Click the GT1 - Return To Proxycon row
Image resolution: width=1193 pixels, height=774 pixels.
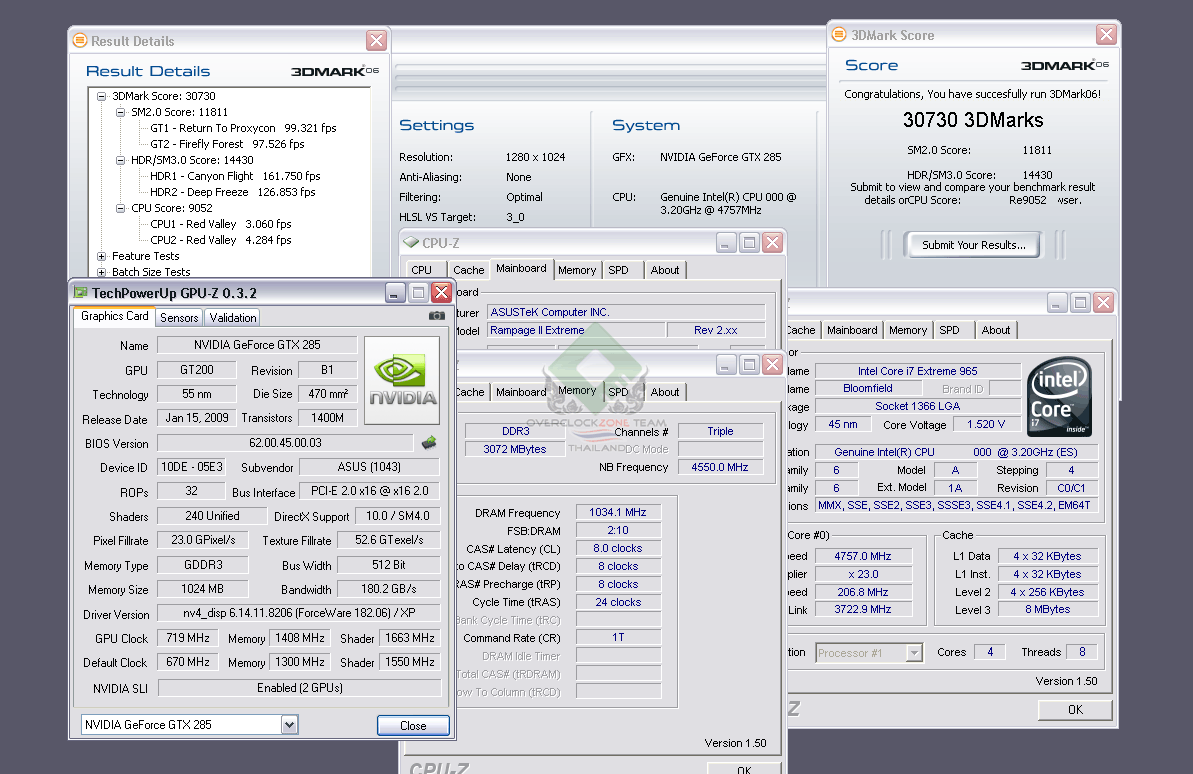[x=243, y=128]
